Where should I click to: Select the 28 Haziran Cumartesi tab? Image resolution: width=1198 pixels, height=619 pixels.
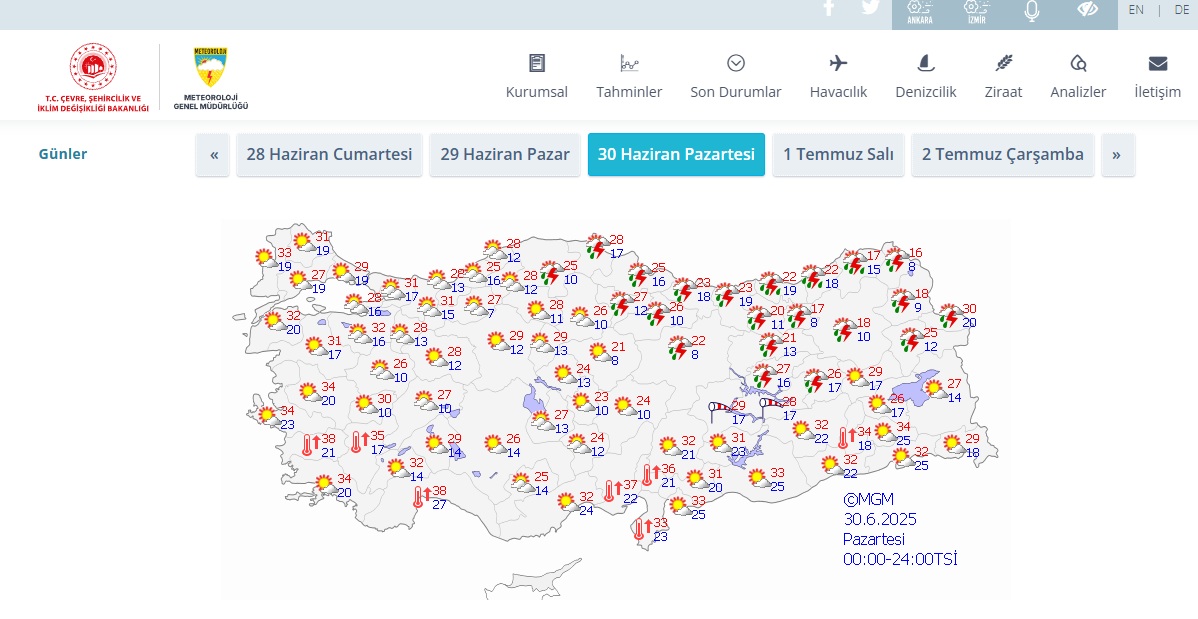tap(329, 154)
